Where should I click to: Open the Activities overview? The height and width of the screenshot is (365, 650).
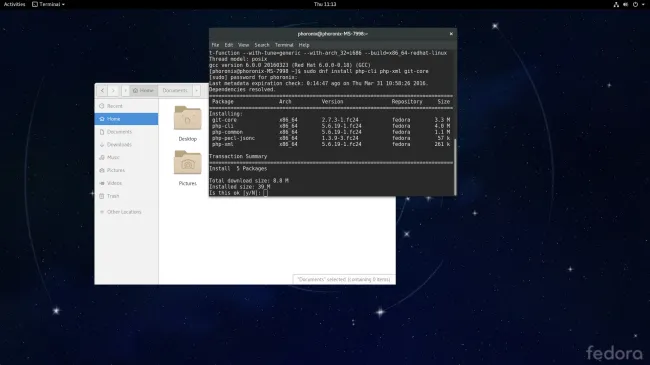tap(15, 4)
